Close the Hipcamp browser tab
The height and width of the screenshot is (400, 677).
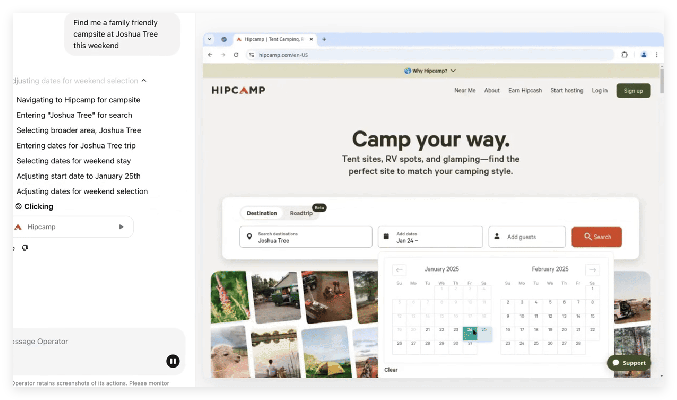tap(311, 39)
